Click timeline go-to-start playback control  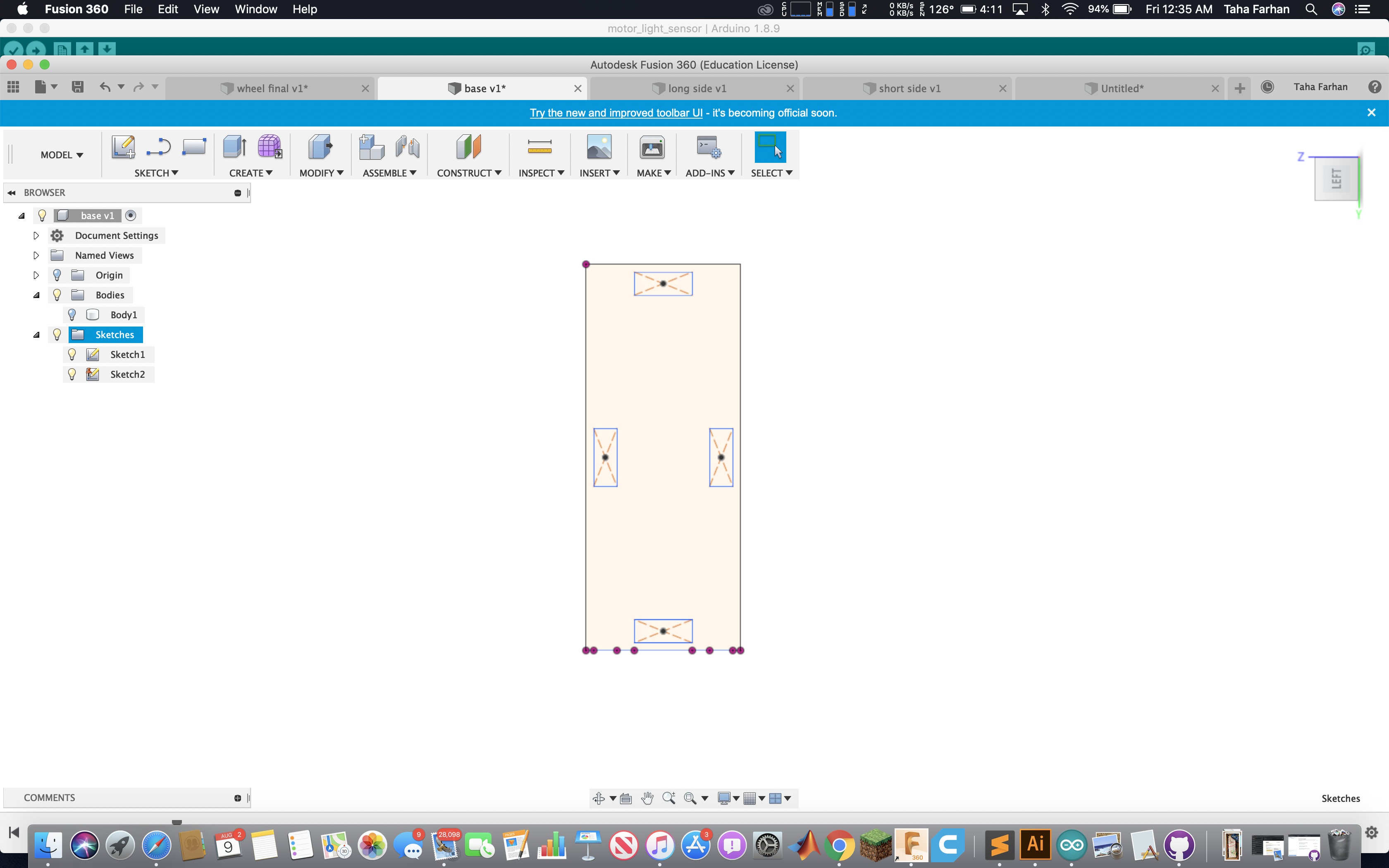point(14,832)
